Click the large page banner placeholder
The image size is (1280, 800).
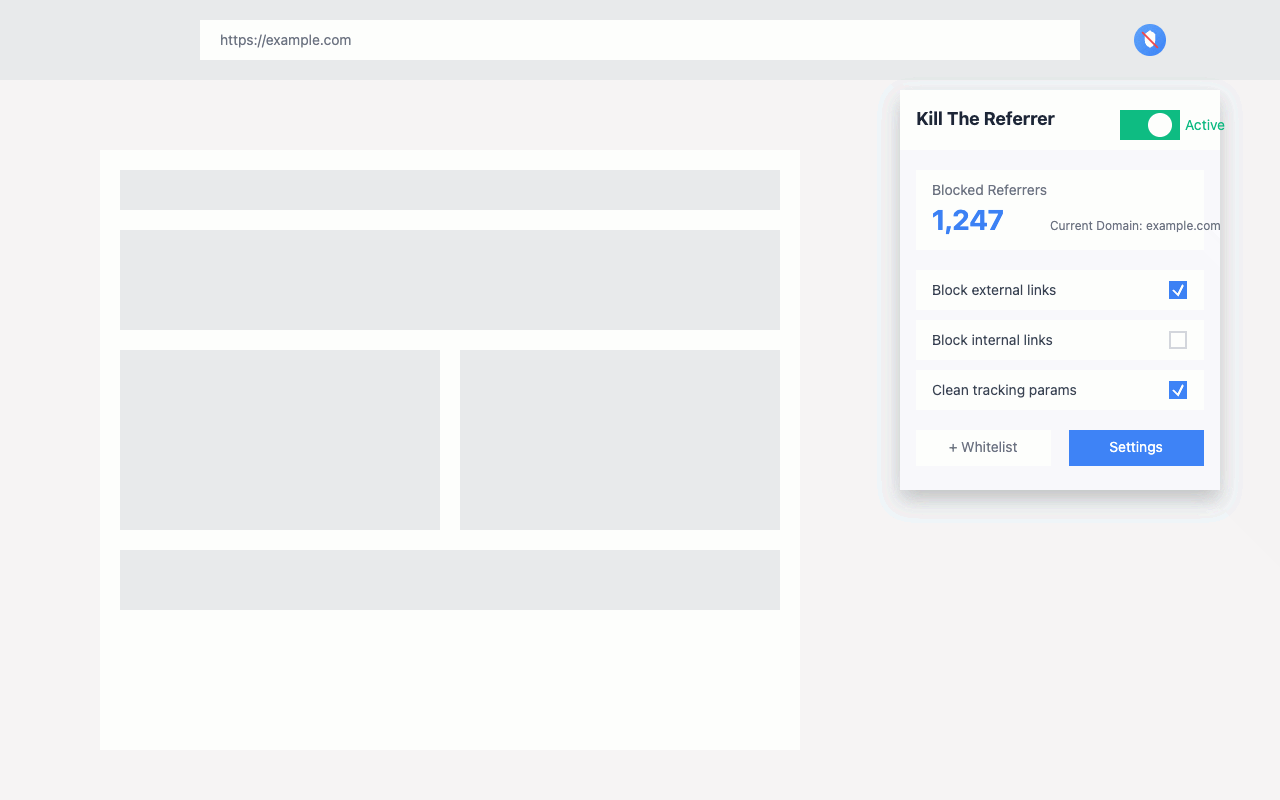click(450, 280)
